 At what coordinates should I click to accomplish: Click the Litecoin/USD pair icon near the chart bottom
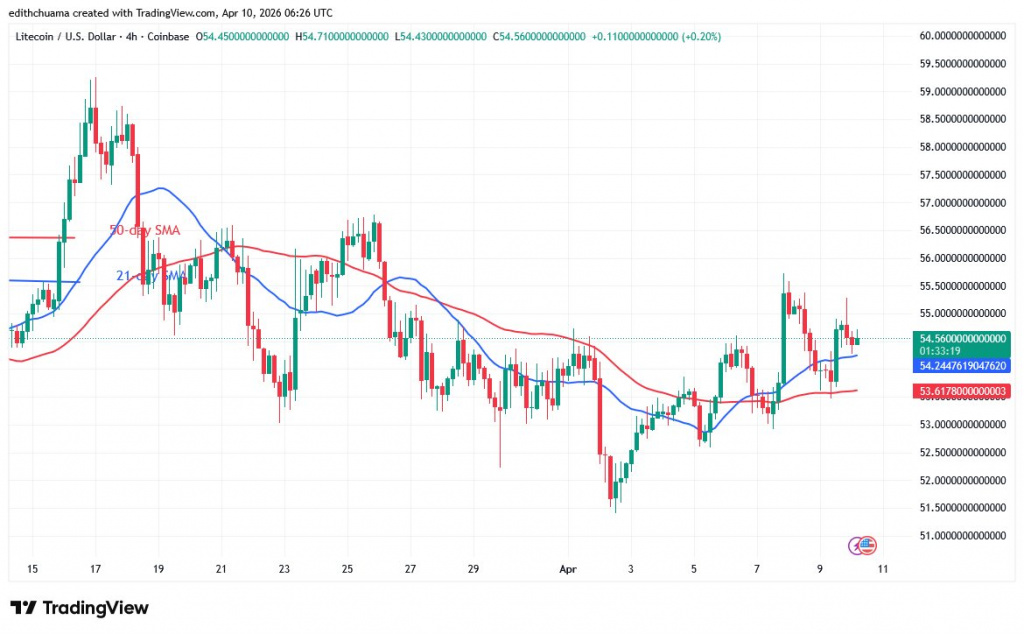pyautogui.click(x=860, y=546)
